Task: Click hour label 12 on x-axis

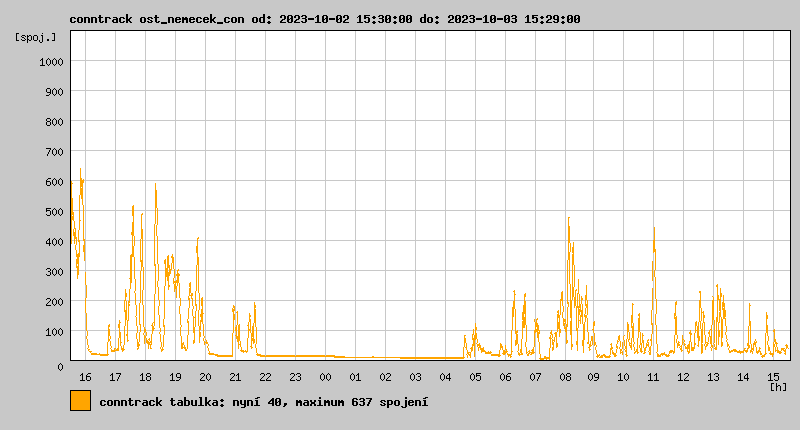Action: 683,377
